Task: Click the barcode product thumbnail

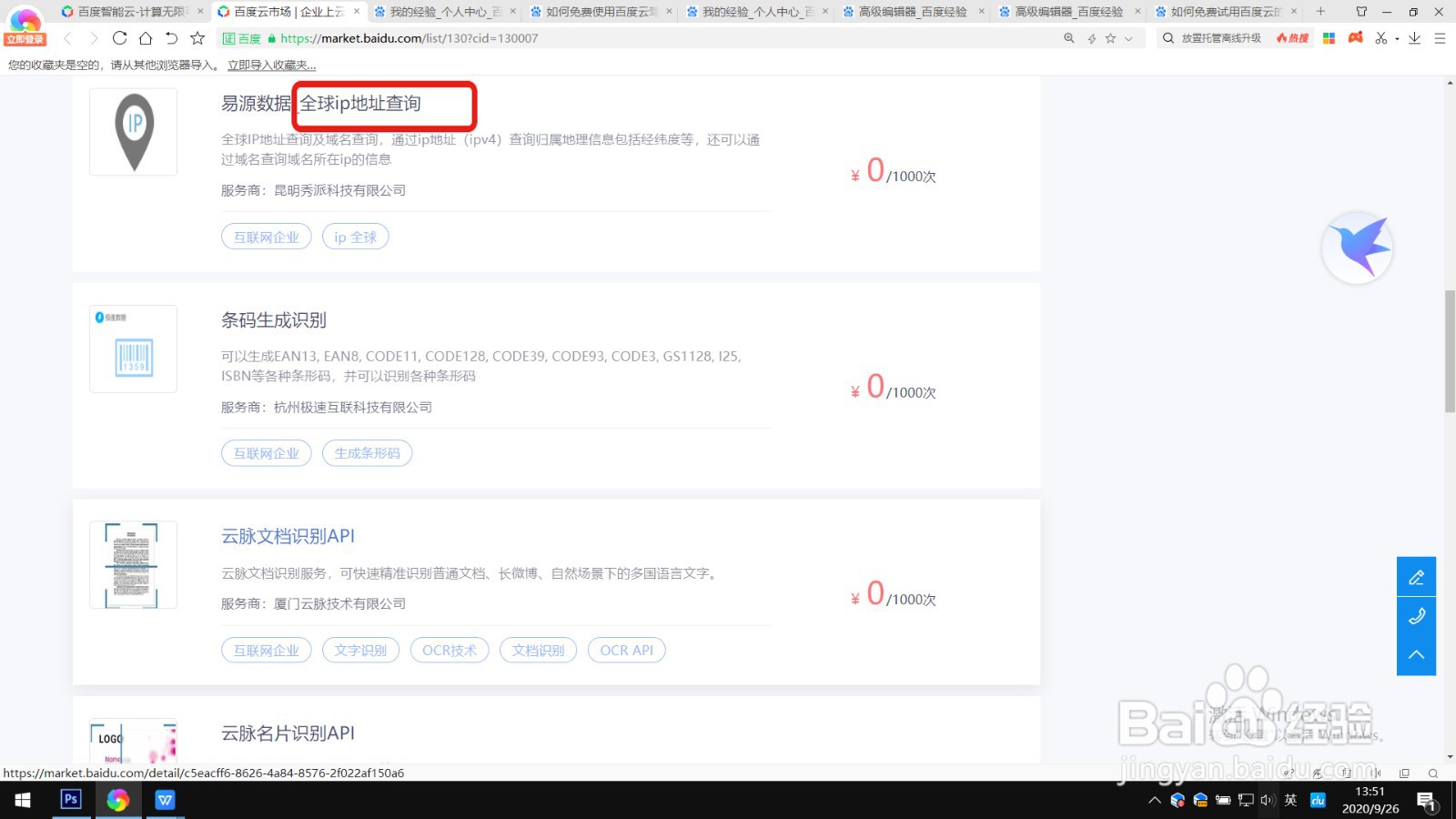Action: click(134, 349)
